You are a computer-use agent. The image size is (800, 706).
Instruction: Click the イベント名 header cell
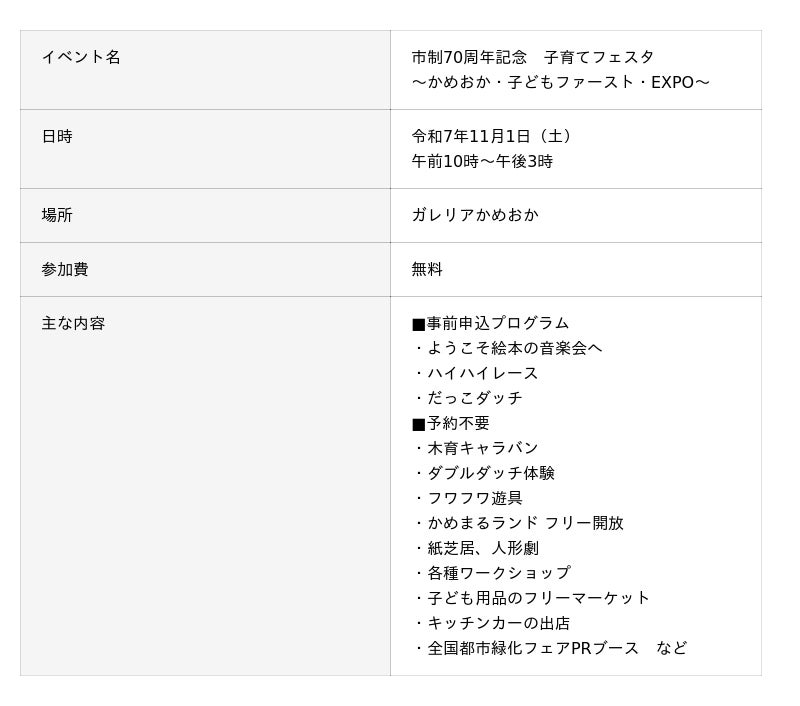pos(81,57)
